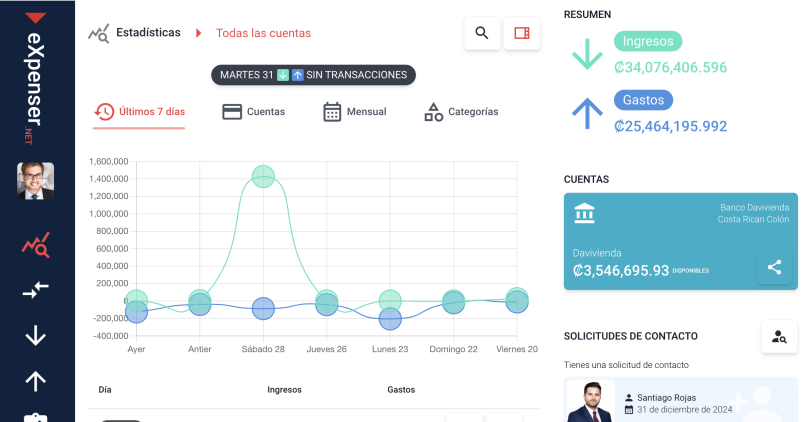Click the search contacts icon button
Screen dimensions: 804x422
tap(778, 337)
